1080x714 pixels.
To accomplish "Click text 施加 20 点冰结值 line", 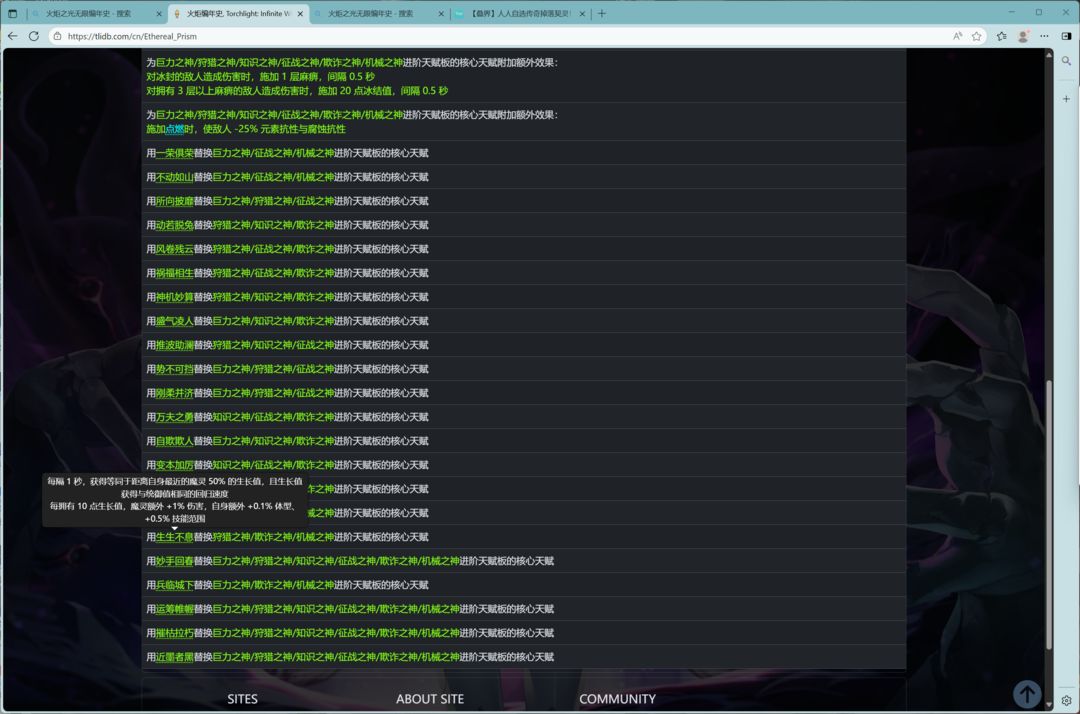I will (x=297, y=91).
